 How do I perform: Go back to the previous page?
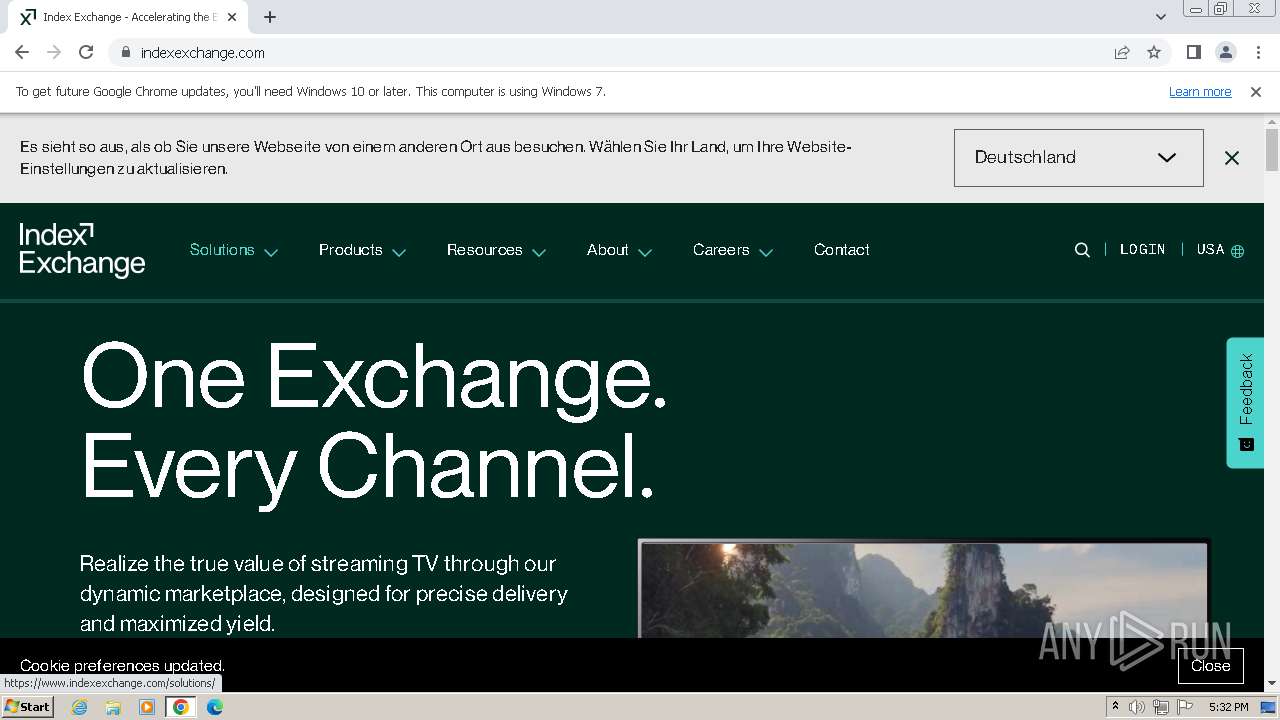[x=22, y=52]
